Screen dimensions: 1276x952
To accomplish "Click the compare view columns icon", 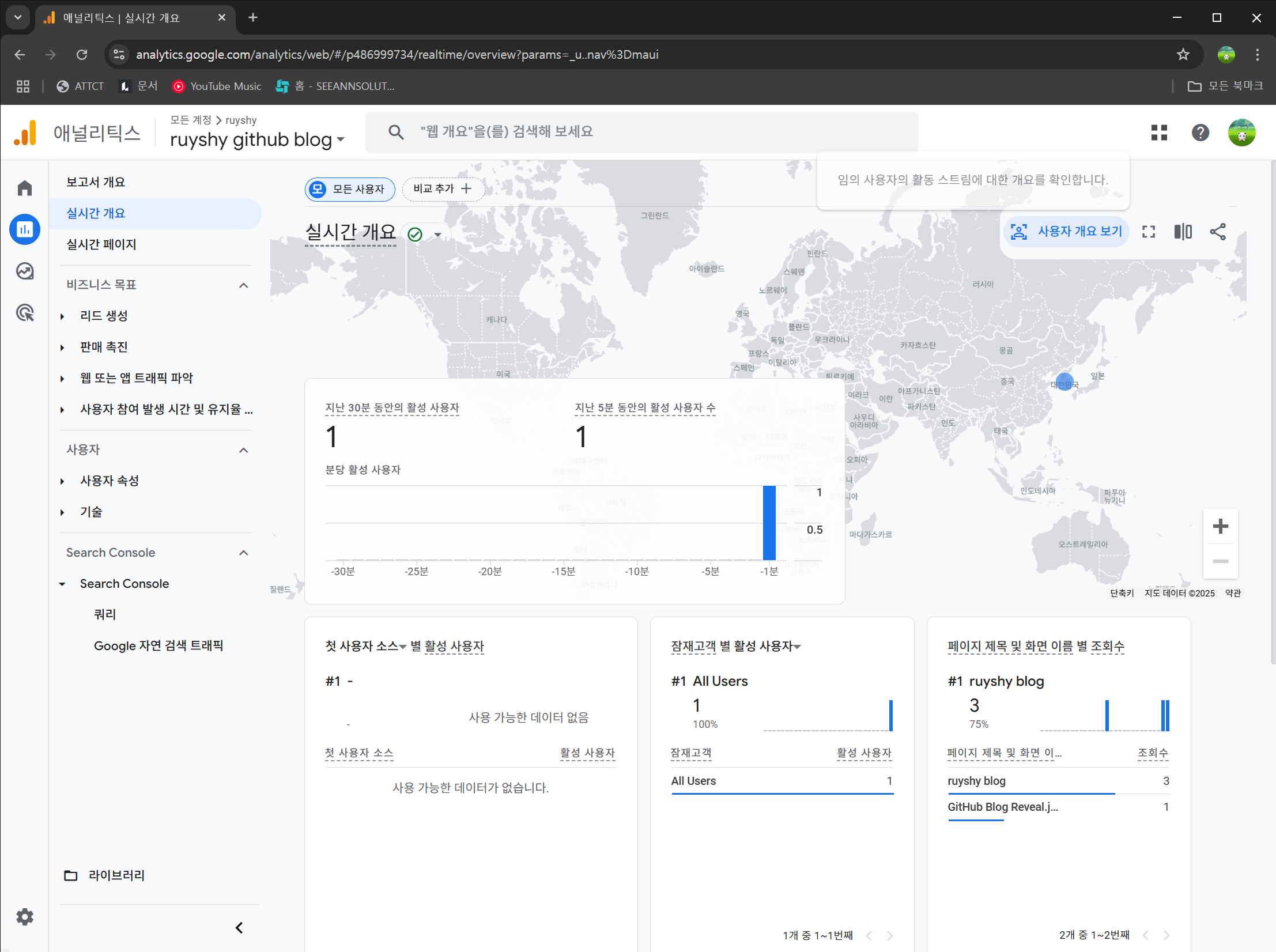I will (x=1183, y=232).
